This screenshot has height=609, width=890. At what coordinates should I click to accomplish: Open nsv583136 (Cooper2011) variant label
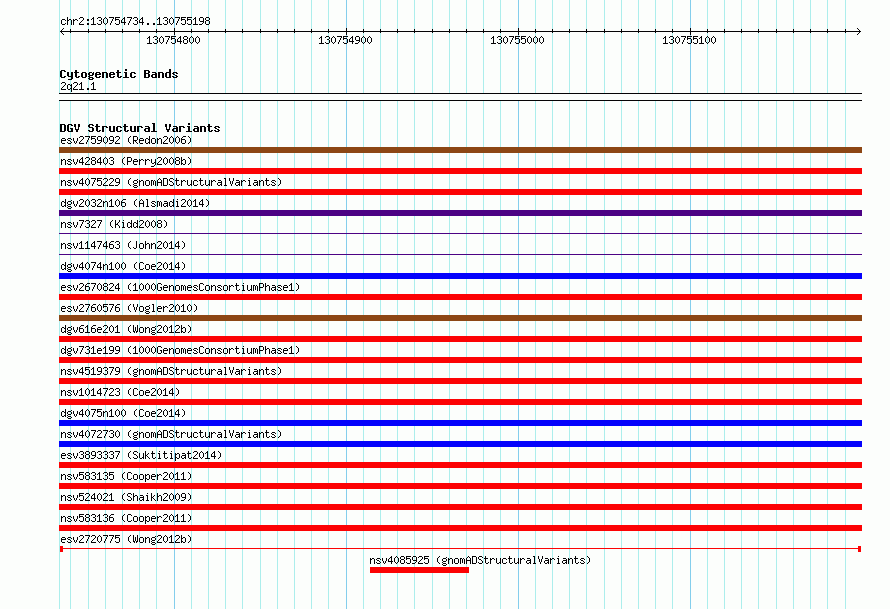click(126, 518)
